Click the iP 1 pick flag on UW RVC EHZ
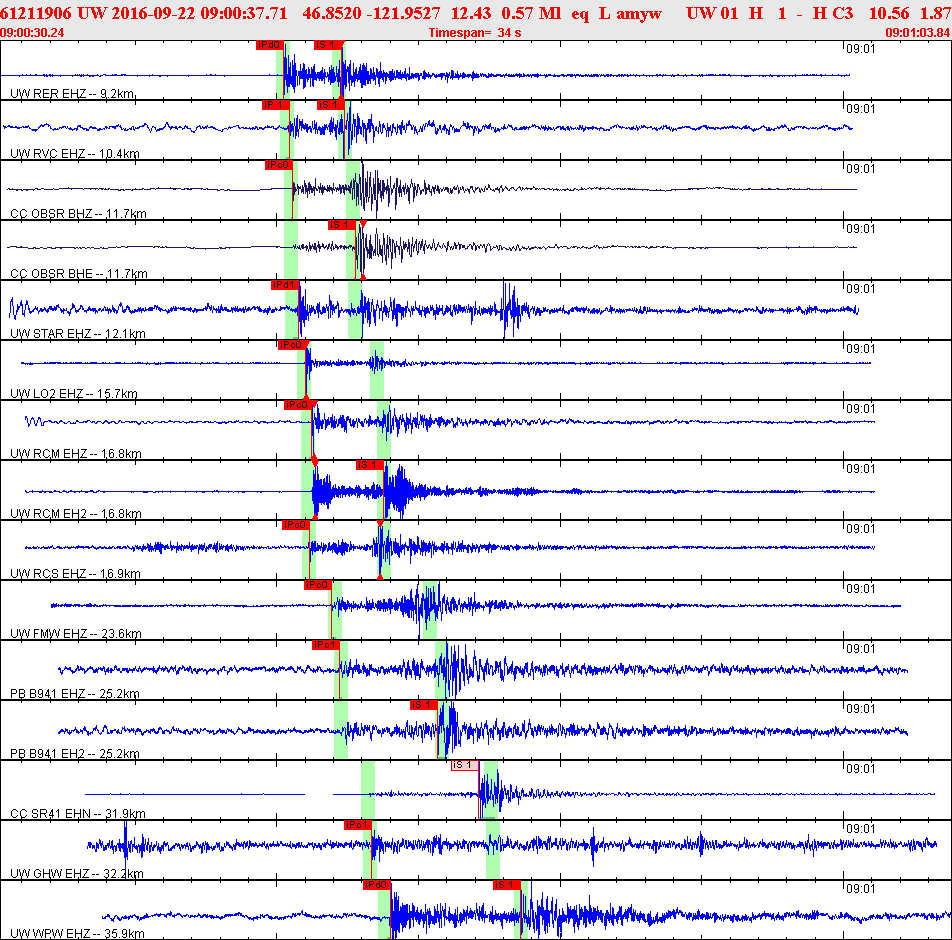952x940 pixels. pyautogui.click(x=275, y=105)
